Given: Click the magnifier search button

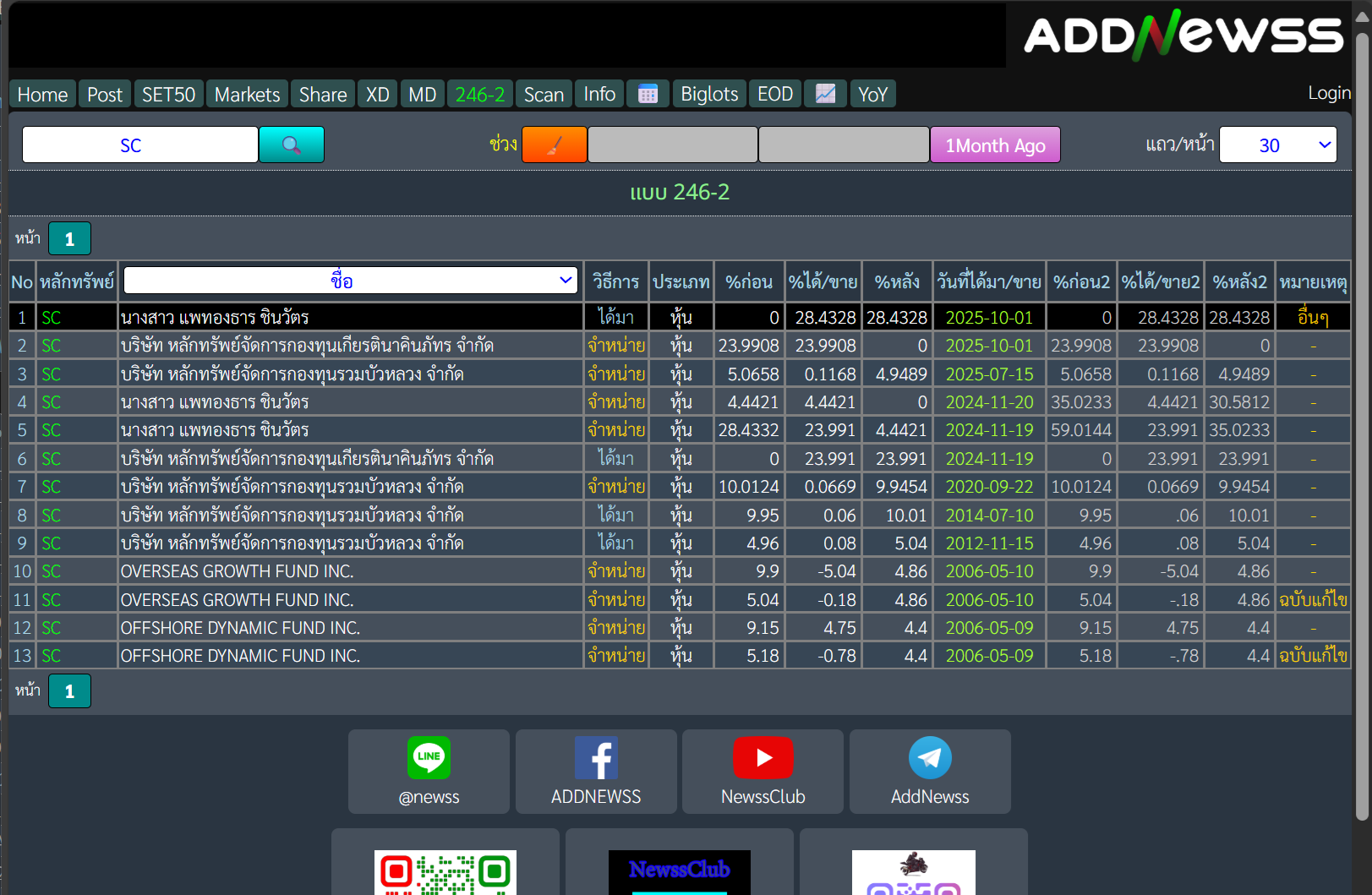Looking at the screenshot, I should pyautogui.click(x=291, y=145).
